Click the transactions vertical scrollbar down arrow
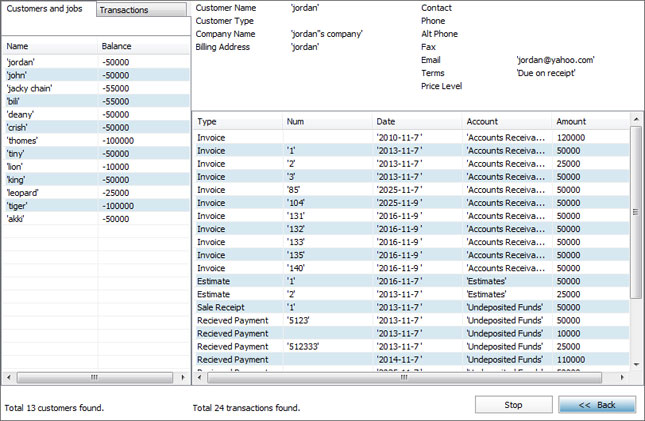The image size is (645, 421). (x=636, y=363)
